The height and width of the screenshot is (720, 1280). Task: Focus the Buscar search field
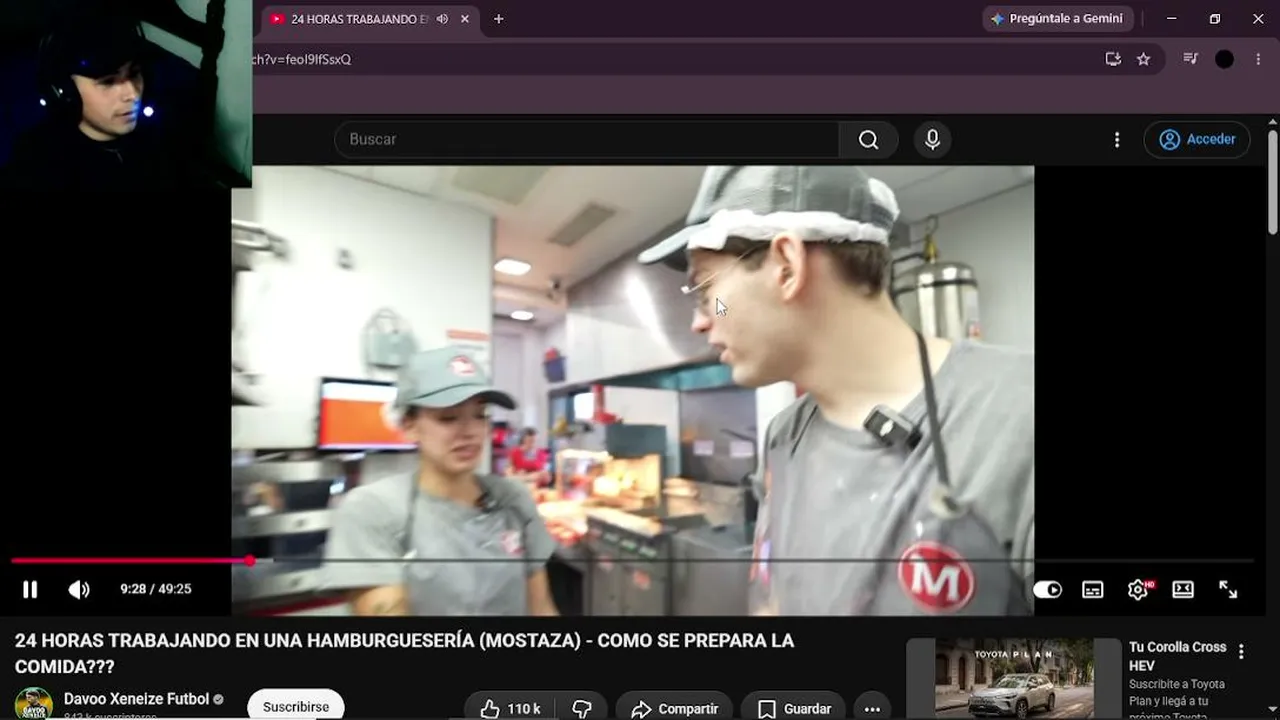click(587, 140)
